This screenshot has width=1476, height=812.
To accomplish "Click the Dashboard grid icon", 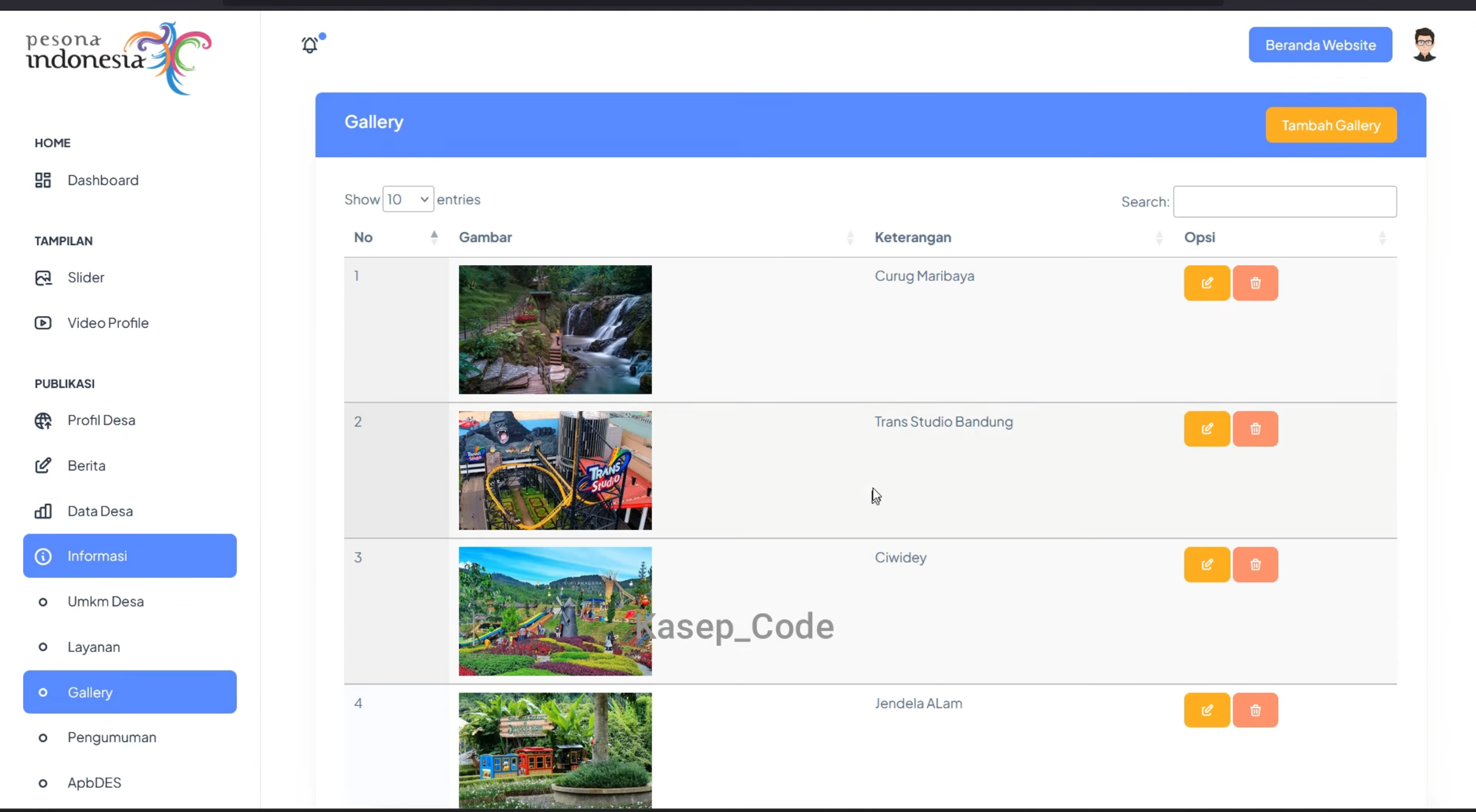I will pyautogui.click(x=43, y=180).
